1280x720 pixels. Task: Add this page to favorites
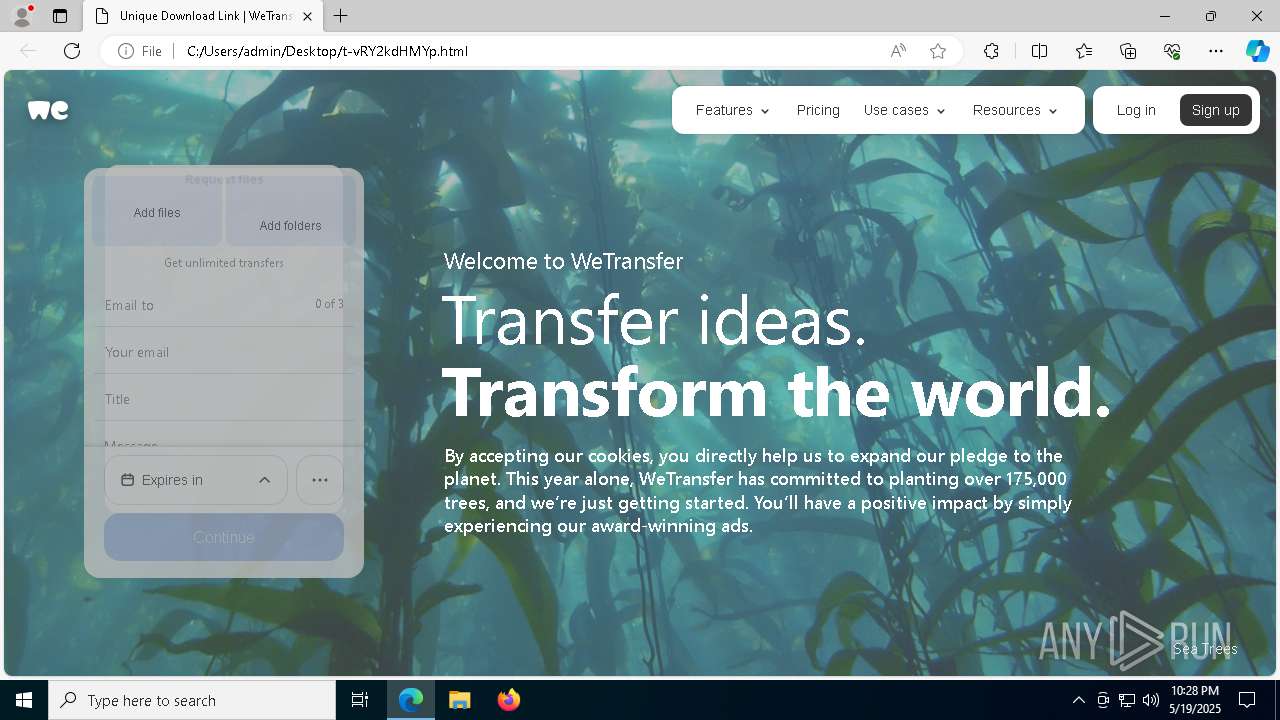(938, 51)
